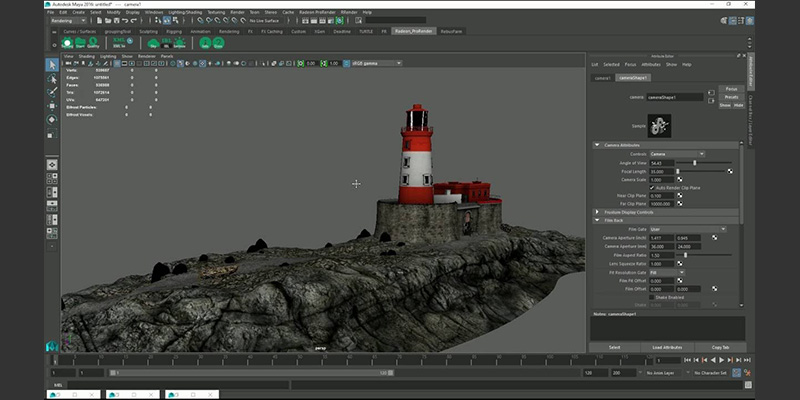Click the ProRender Start render icon
Screen dimensions: 800x400
(80, 43)
